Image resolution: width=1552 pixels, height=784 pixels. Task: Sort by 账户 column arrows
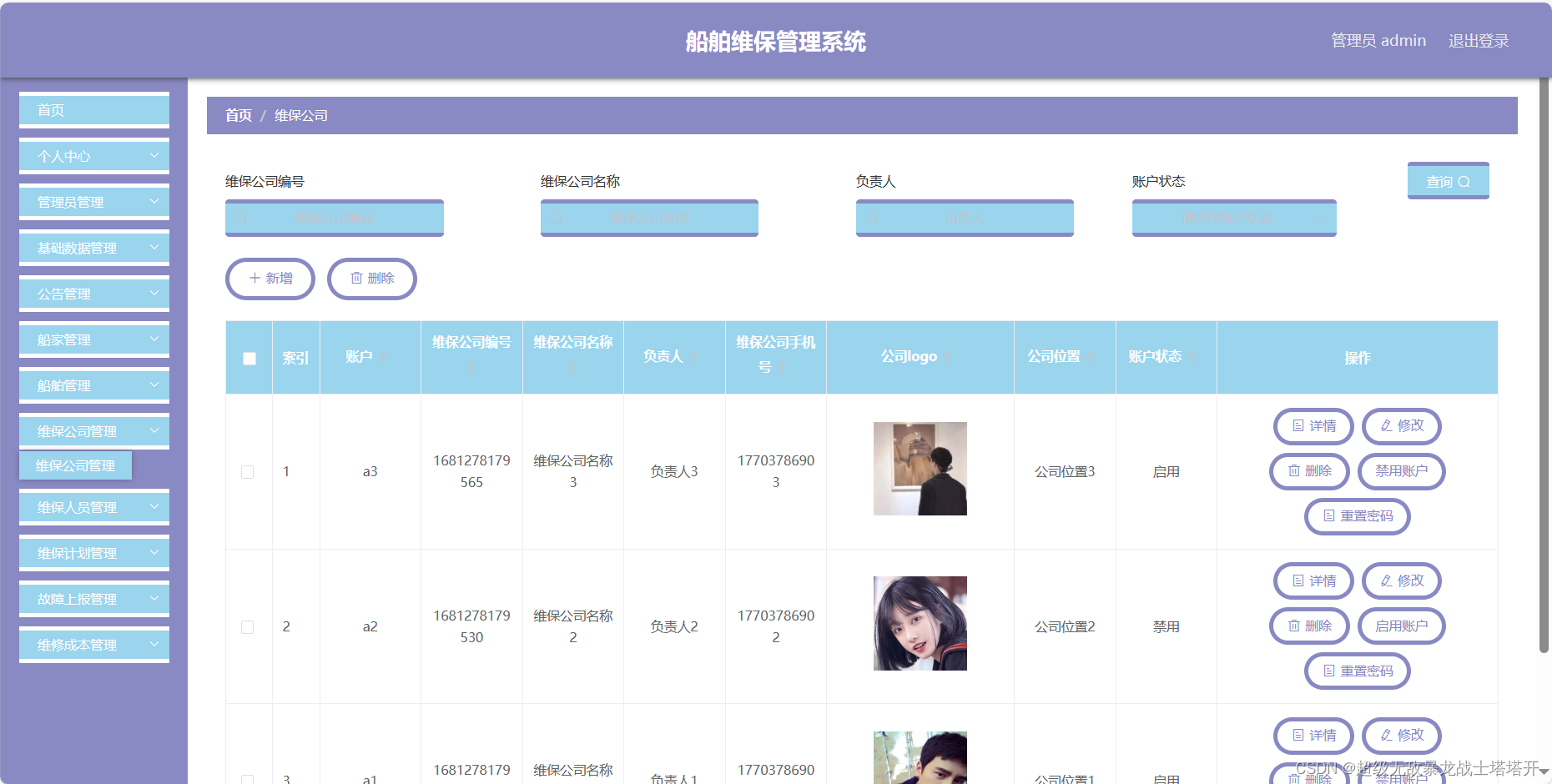(383, 357)
